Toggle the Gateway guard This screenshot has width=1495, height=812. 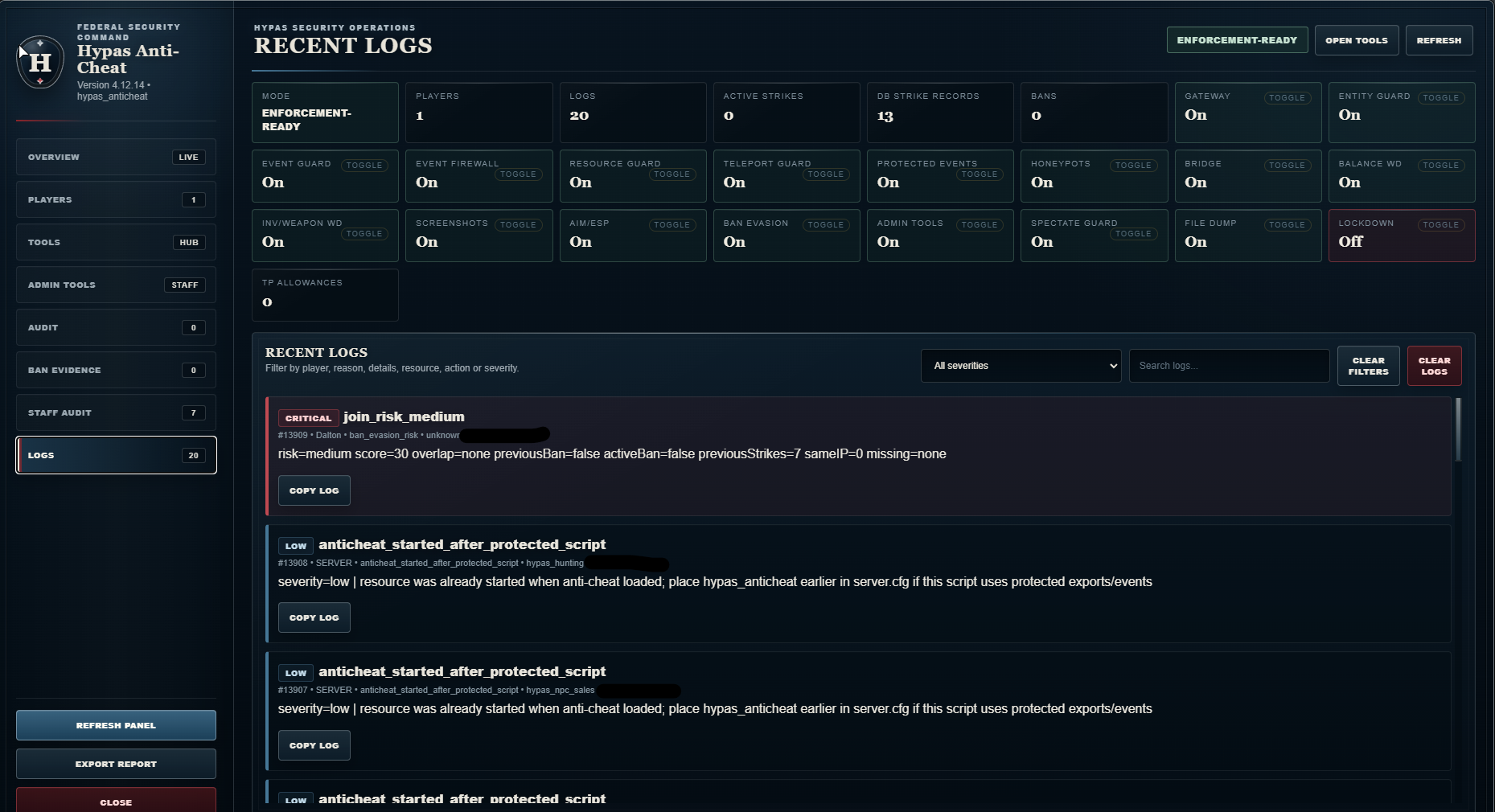1287,98
